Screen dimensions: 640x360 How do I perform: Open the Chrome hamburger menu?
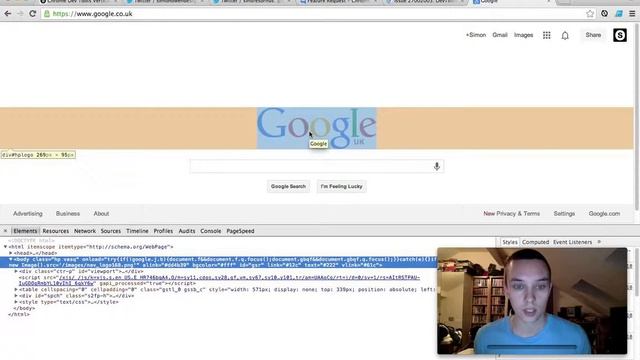[x=632, y=13]
